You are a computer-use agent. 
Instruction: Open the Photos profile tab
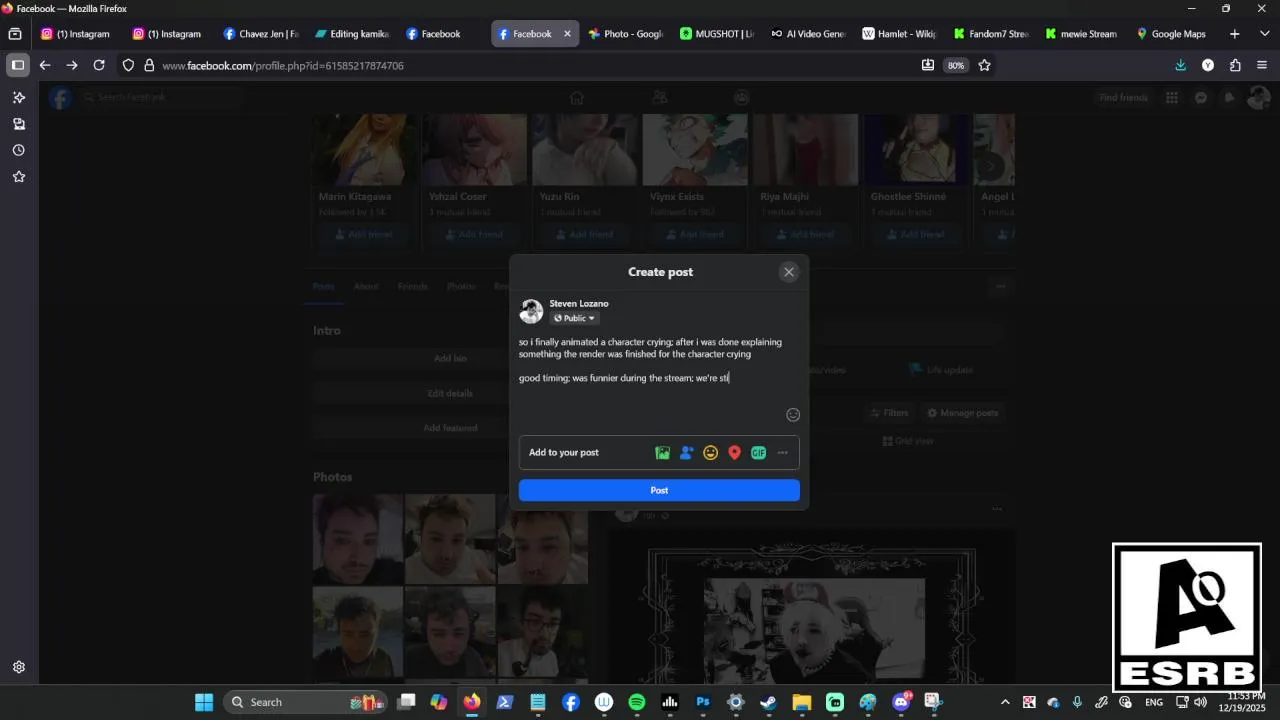pos(461,286)
